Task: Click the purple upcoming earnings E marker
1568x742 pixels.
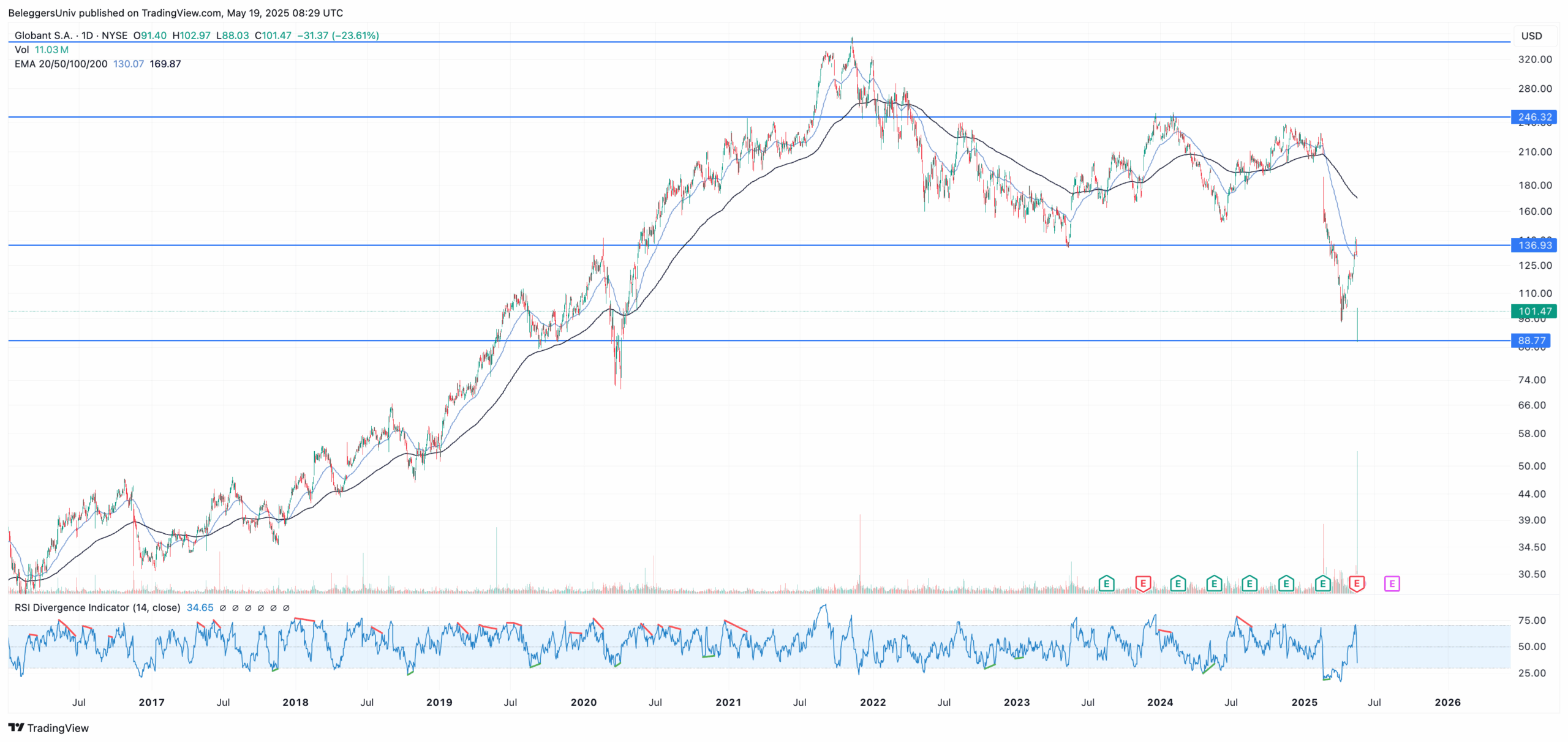Action: 1392,583
